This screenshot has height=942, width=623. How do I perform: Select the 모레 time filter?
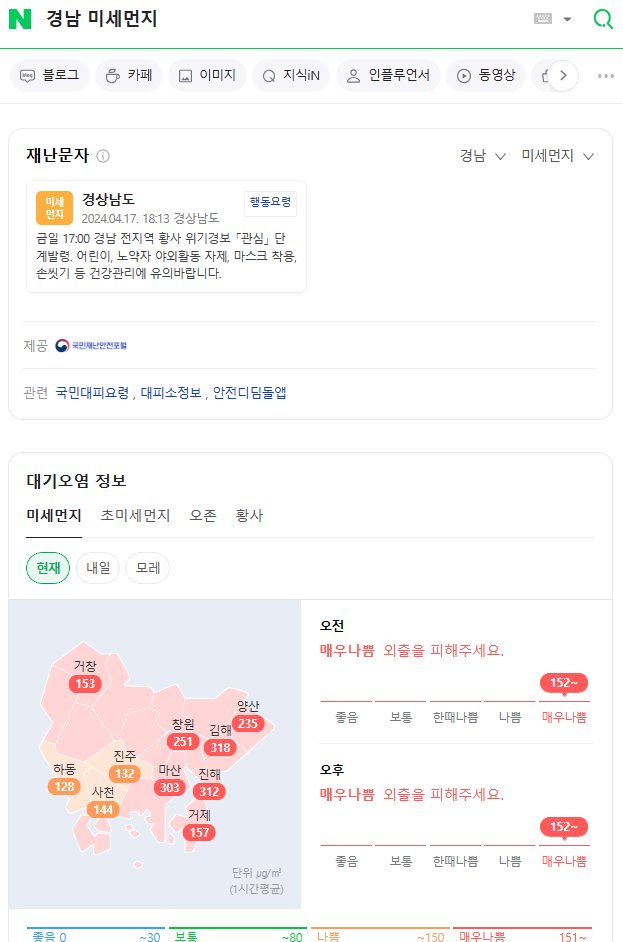[x=148, y=568]
